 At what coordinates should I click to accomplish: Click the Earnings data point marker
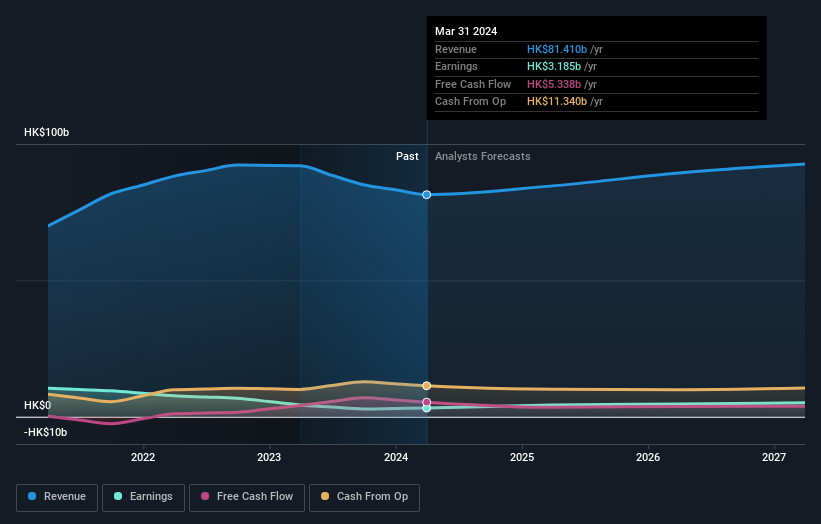(x=427, y=408)
